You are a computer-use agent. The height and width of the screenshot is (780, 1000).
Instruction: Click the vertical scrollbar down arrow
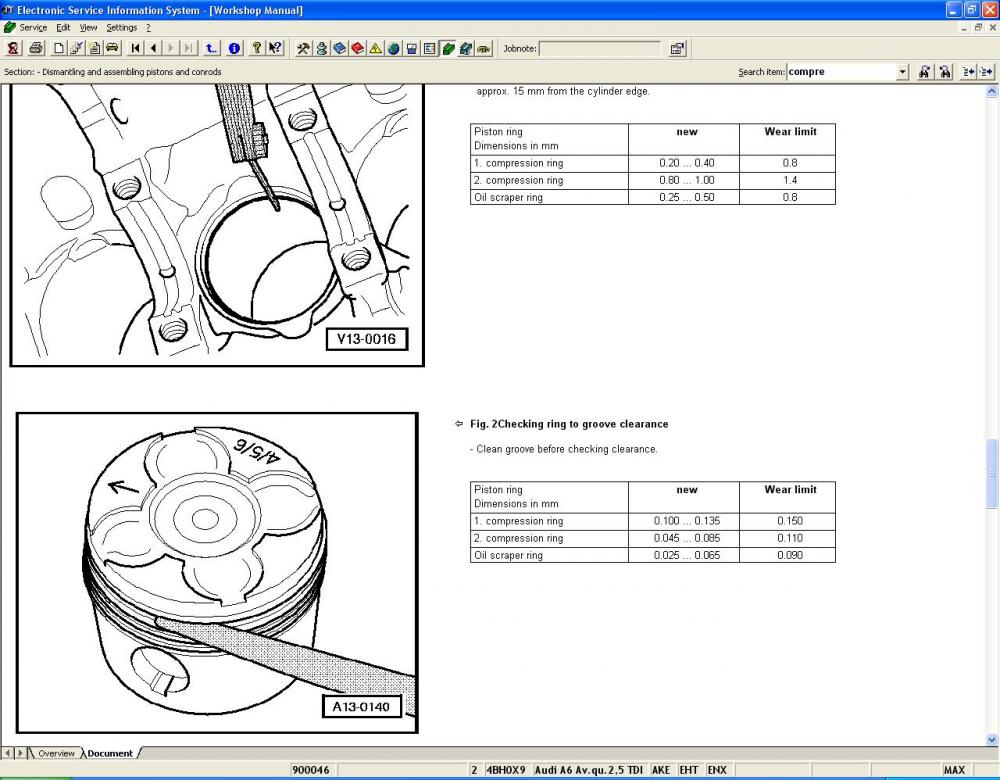(992, 739)
